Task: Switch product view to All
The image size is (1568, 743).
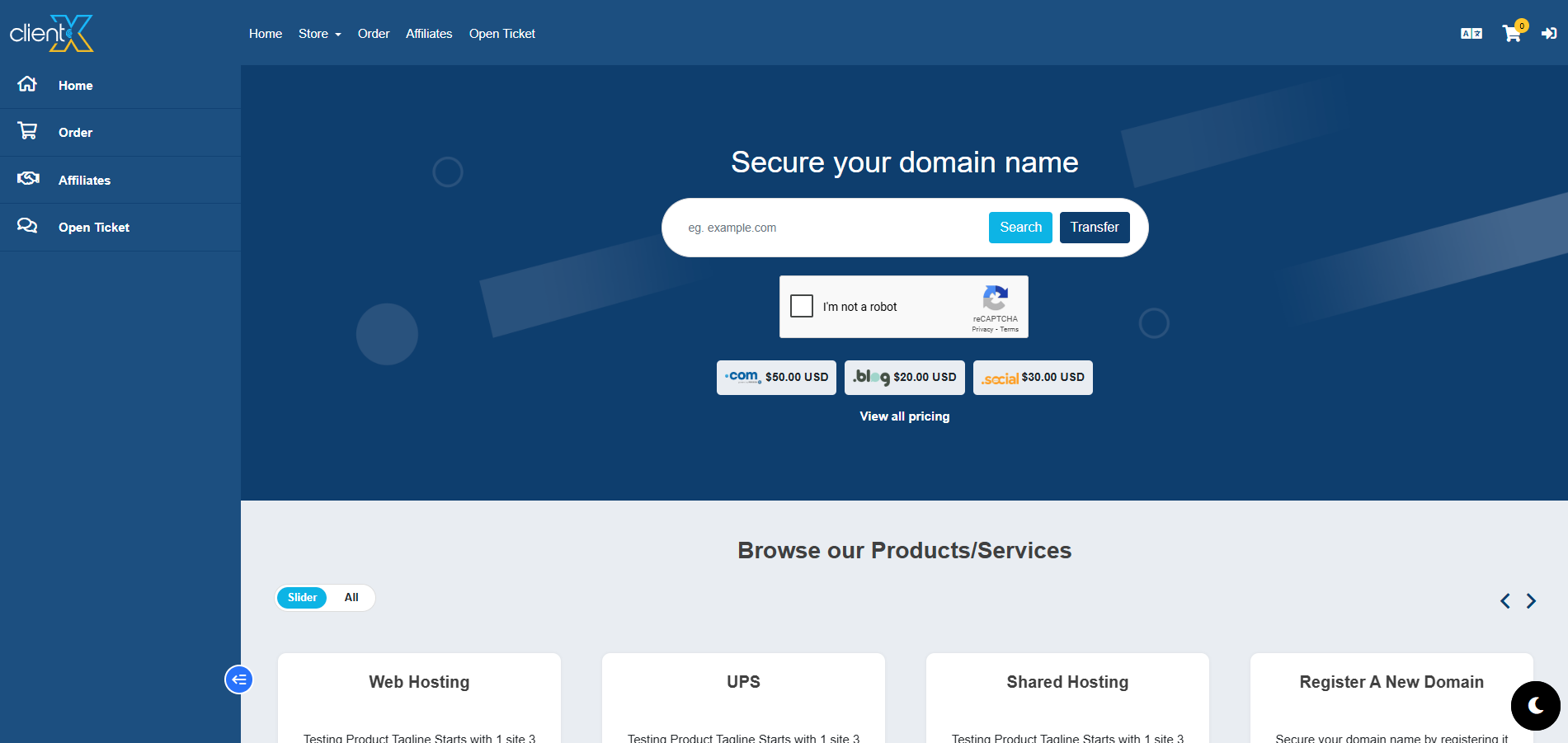Action: (351, 598)
